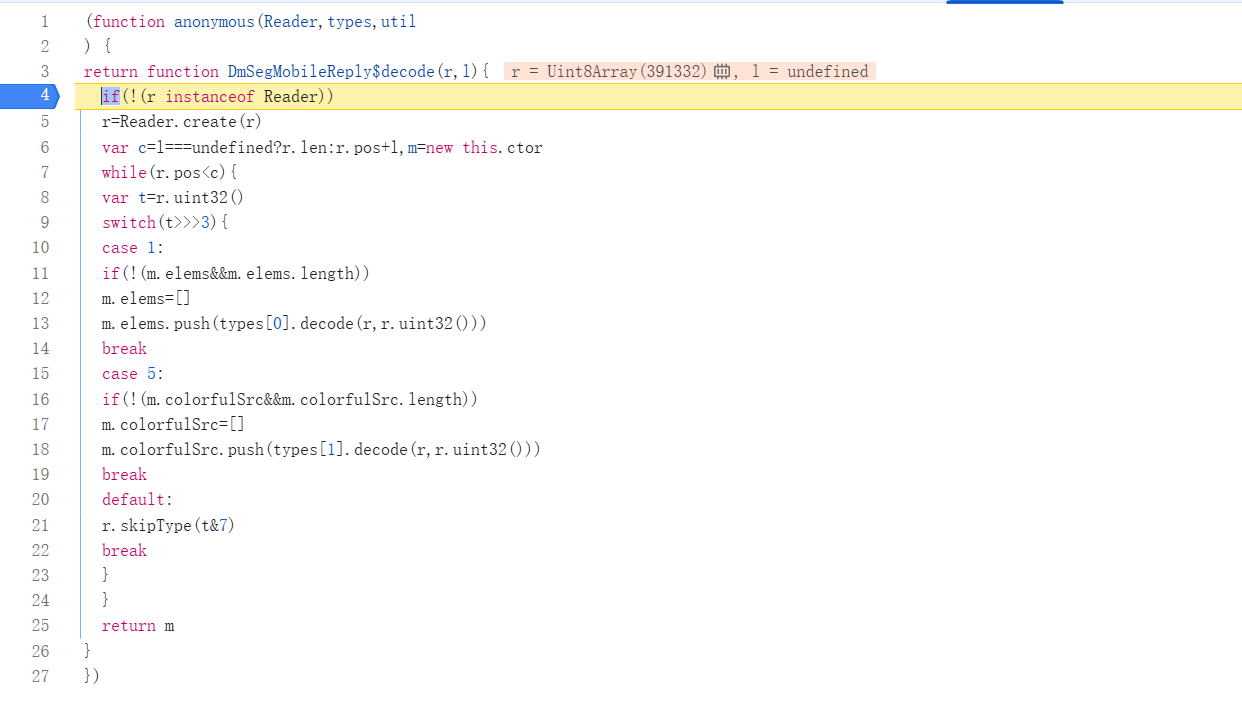Toggle breakpoint at line number 25

pyautogui.click(x=40, y=626)
